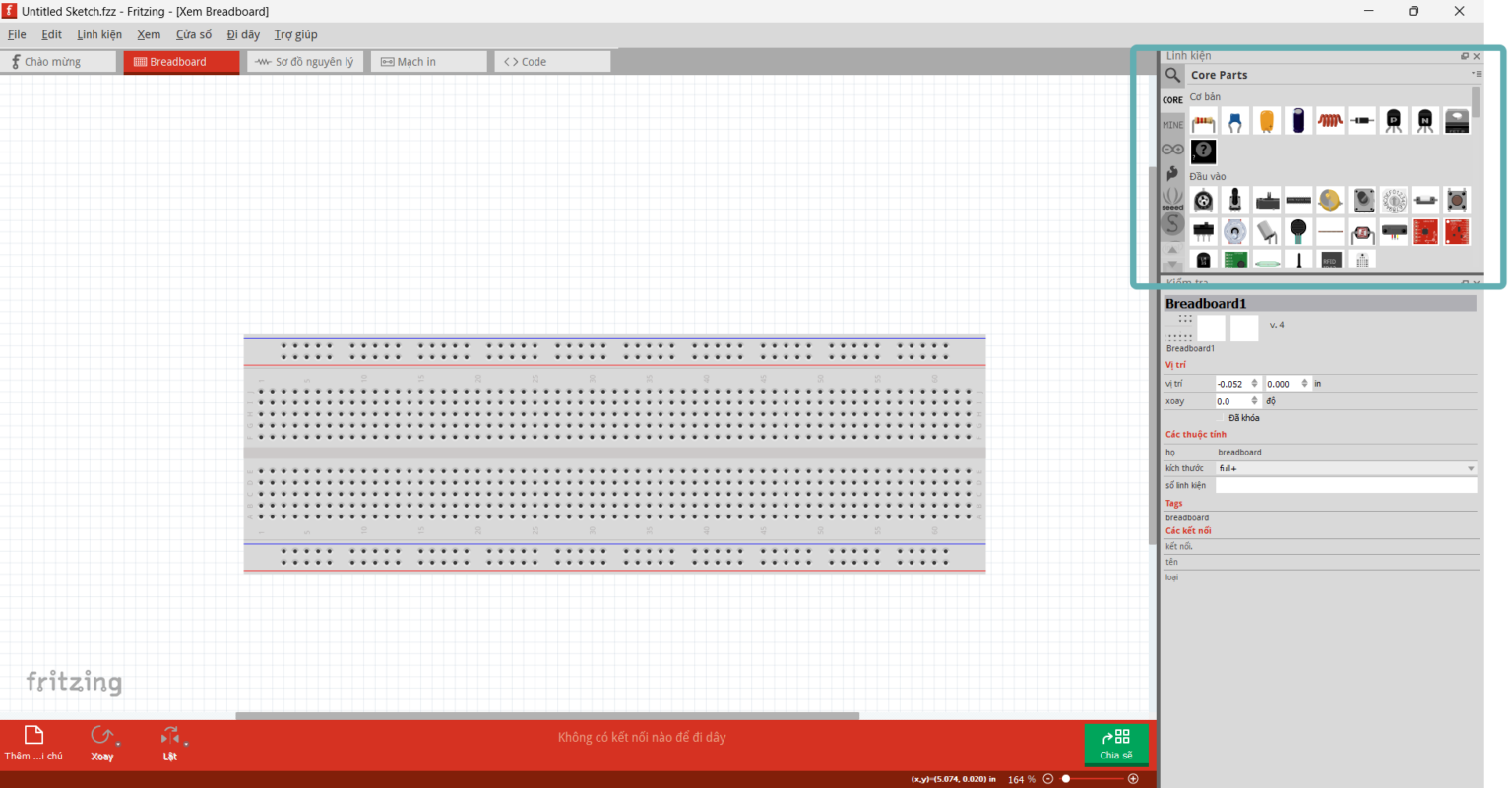Viewport: 1512px width, 788px height.
Task: Click the green Chia sẻ share button
Action: point(1115,744)
